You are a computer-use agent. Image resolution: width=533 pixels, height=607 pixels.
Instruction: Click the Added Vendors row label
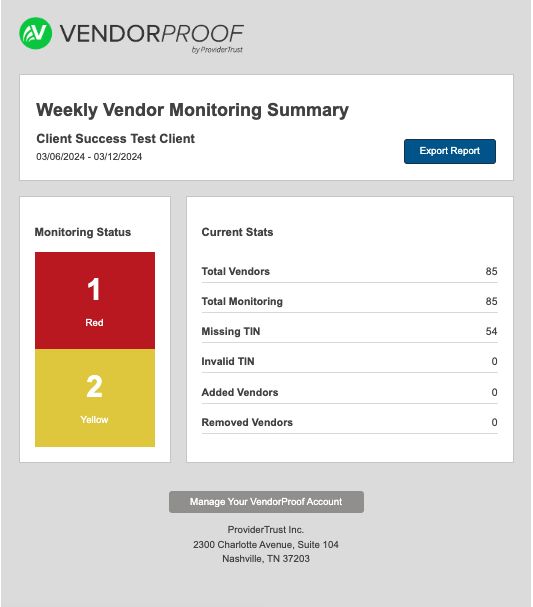coord(240,392)
